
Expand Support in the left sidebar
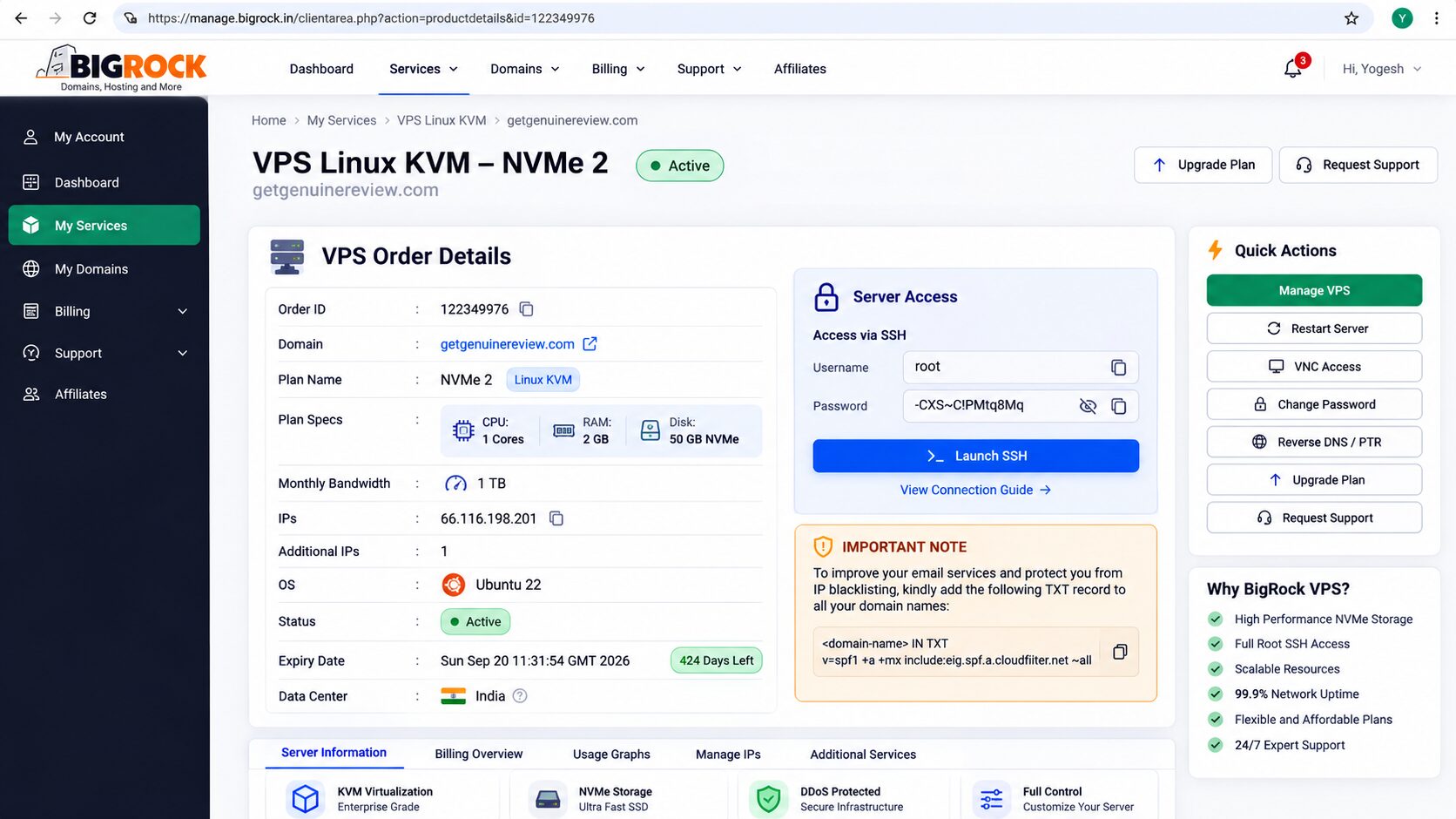(104, 353)
